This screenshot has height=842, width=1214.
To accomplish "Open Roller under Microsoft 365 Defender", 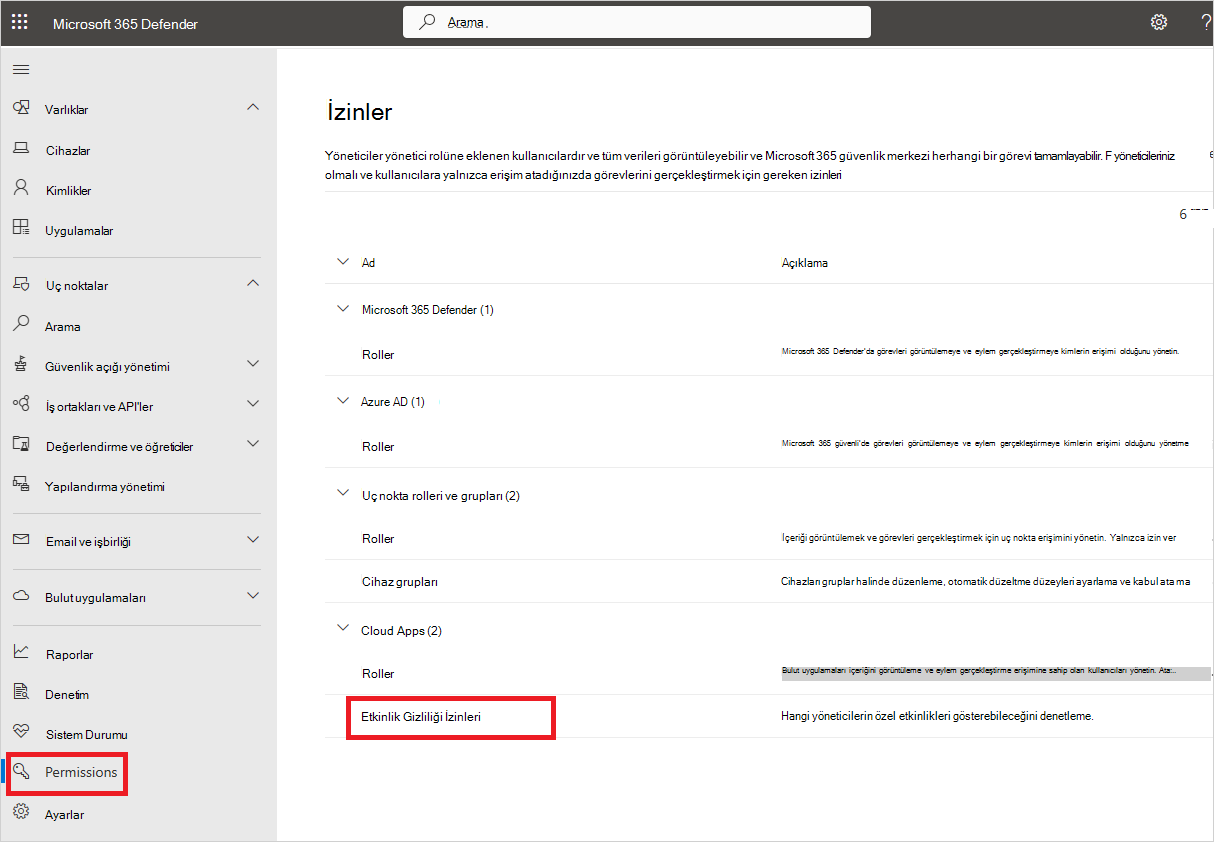I will (x=378, y=354).
